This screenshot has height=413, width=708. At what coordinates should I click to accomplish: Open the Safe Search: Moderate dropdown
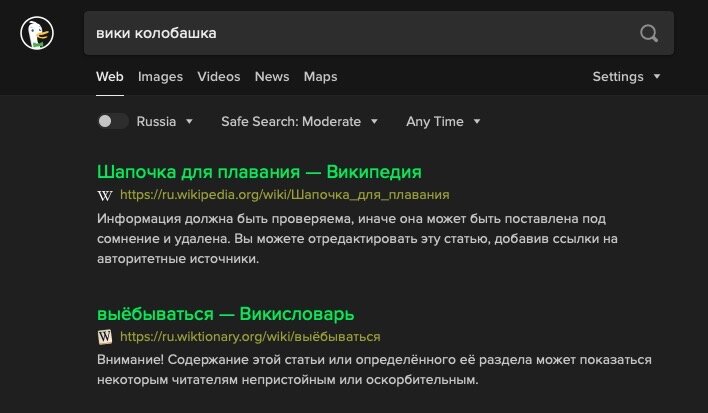299,121
